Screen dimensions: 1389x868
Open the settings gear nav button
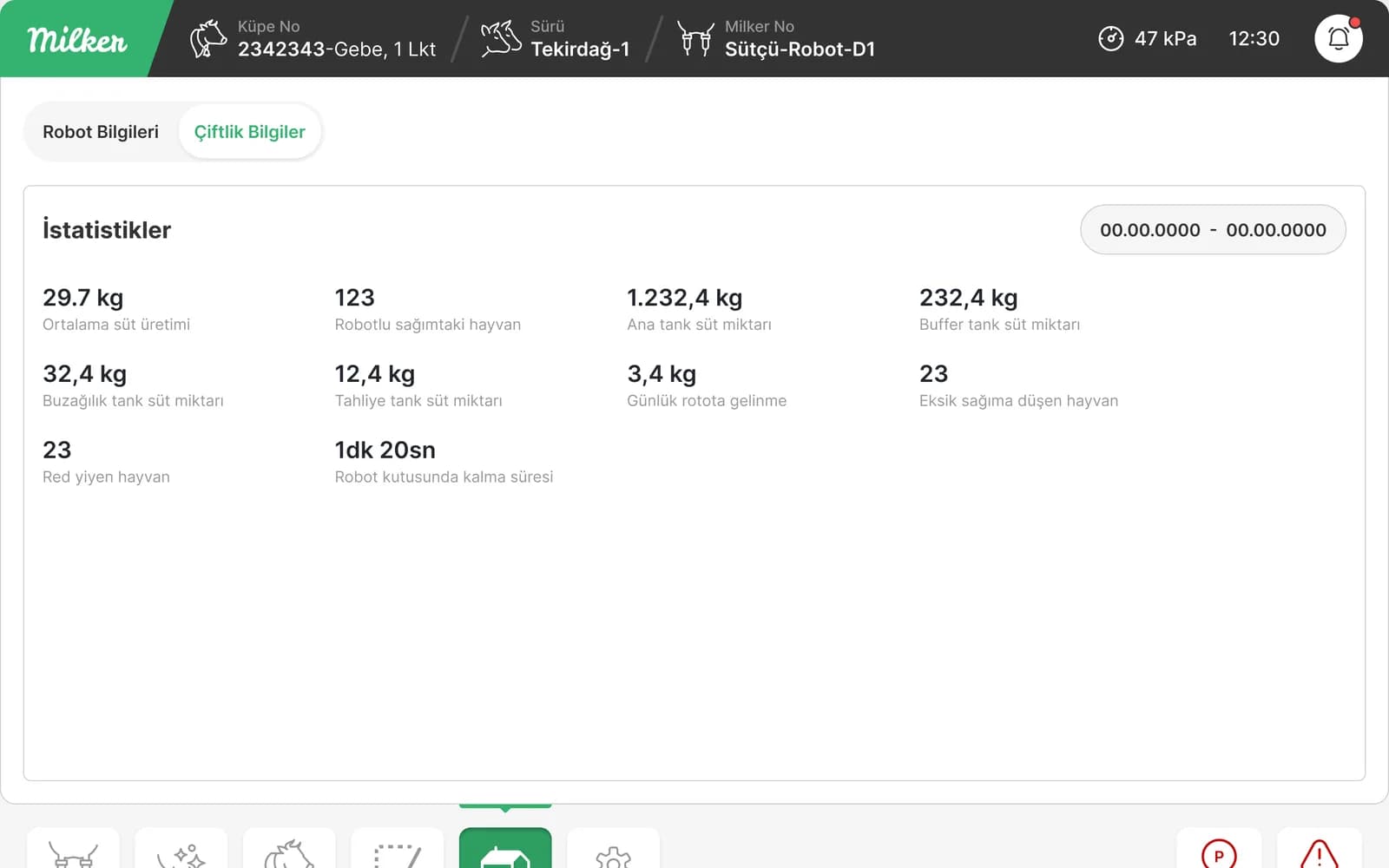[x=613, y=848]
